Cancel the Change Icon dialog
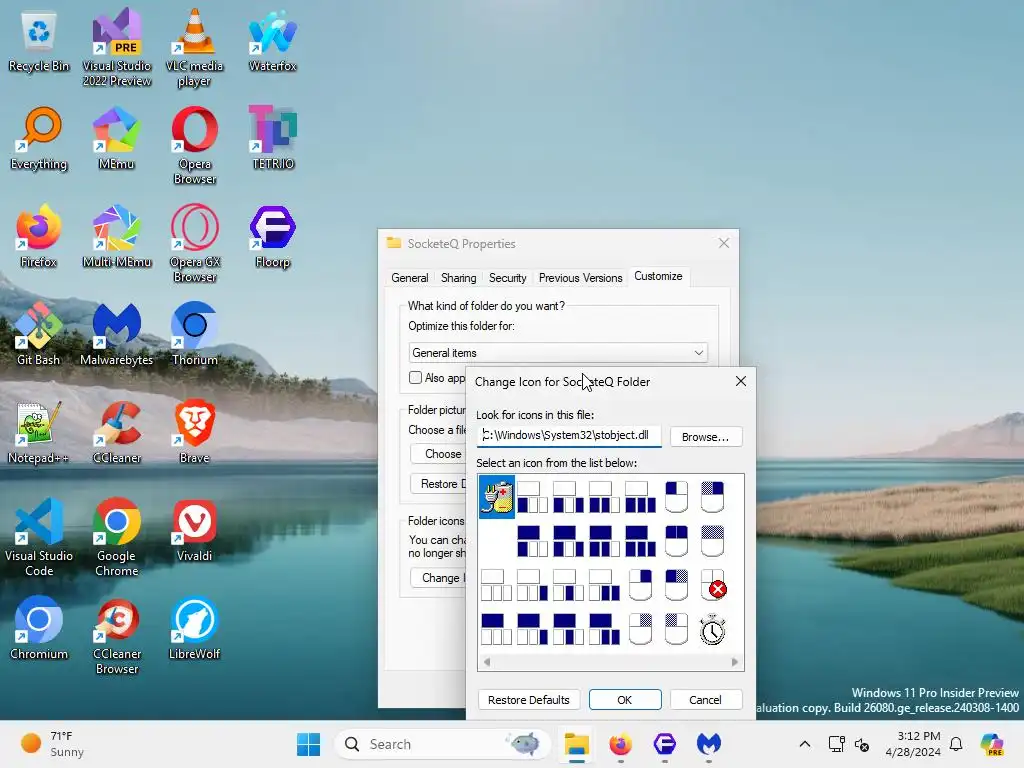Viewport: 1024px width, 768px height. (705, 699)
